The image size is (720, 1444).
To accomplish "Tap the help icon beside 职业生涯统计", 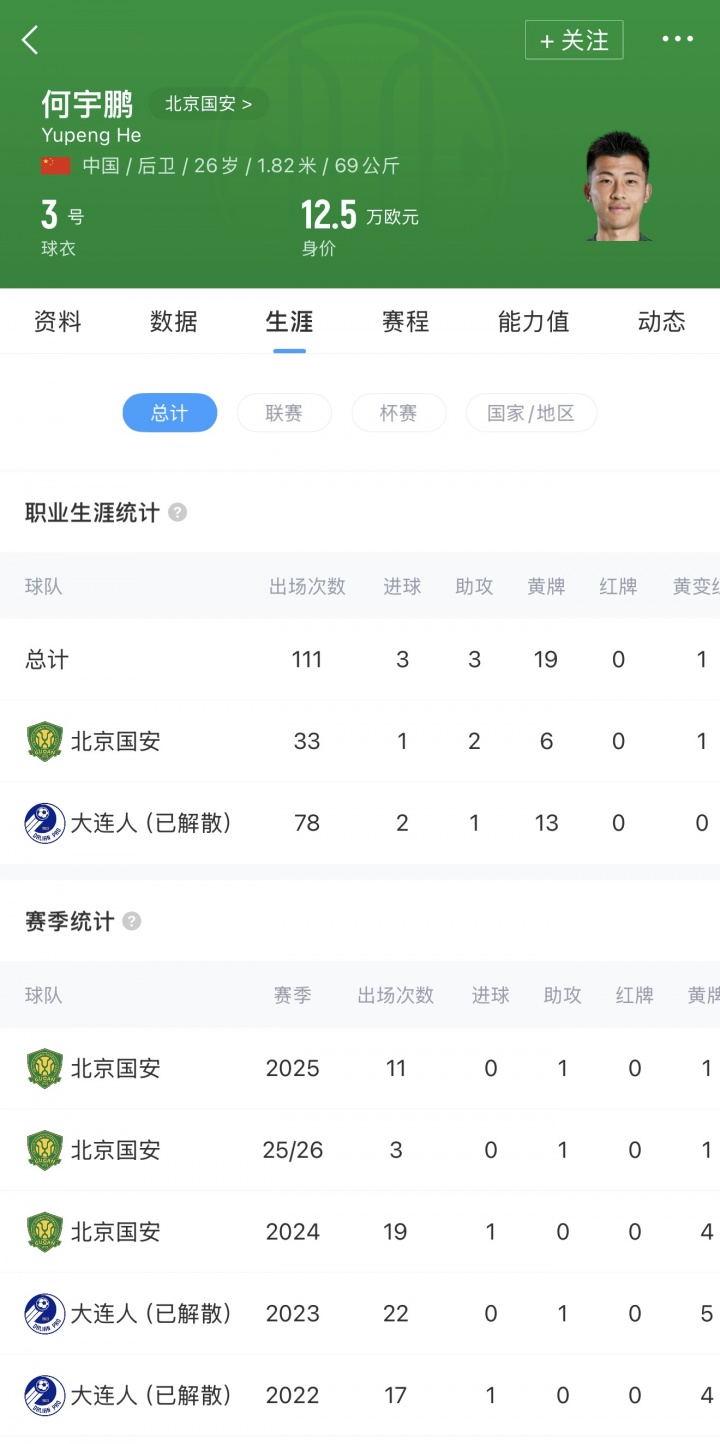I will [x=177, y=513].
